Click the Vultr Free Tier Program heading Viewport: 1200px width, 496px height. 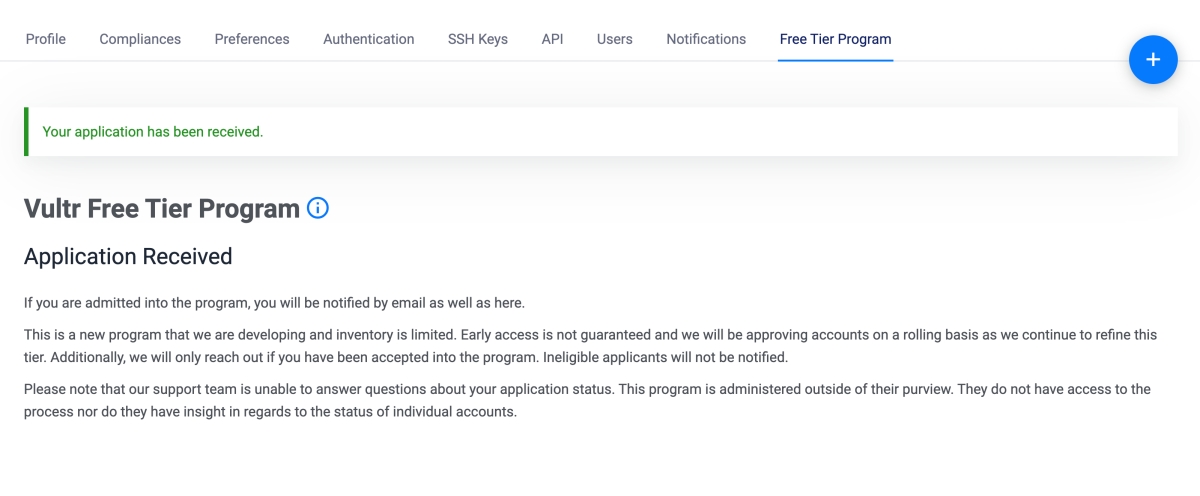pyautogui.click(x=162, y=209)
